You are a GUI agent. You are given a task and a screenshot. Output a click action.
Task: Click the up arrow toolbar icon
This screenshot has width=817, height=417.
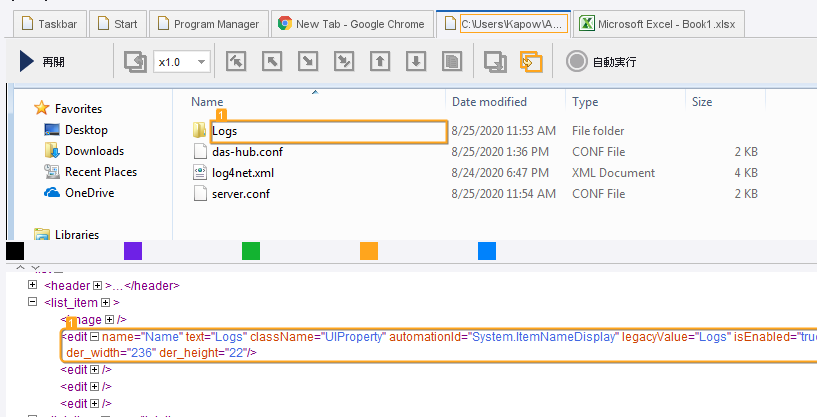tap(379, 62)
